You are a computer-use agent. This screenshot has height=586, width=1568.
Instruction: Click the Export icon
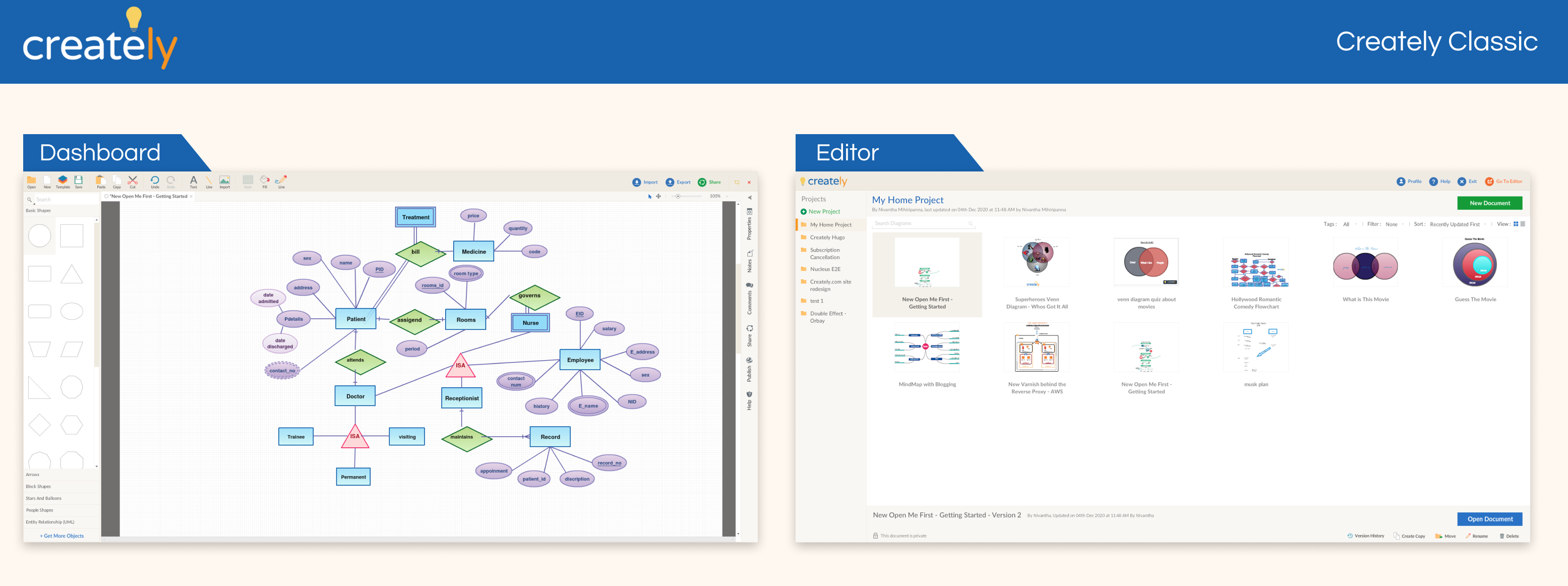[x=670, y=182]
